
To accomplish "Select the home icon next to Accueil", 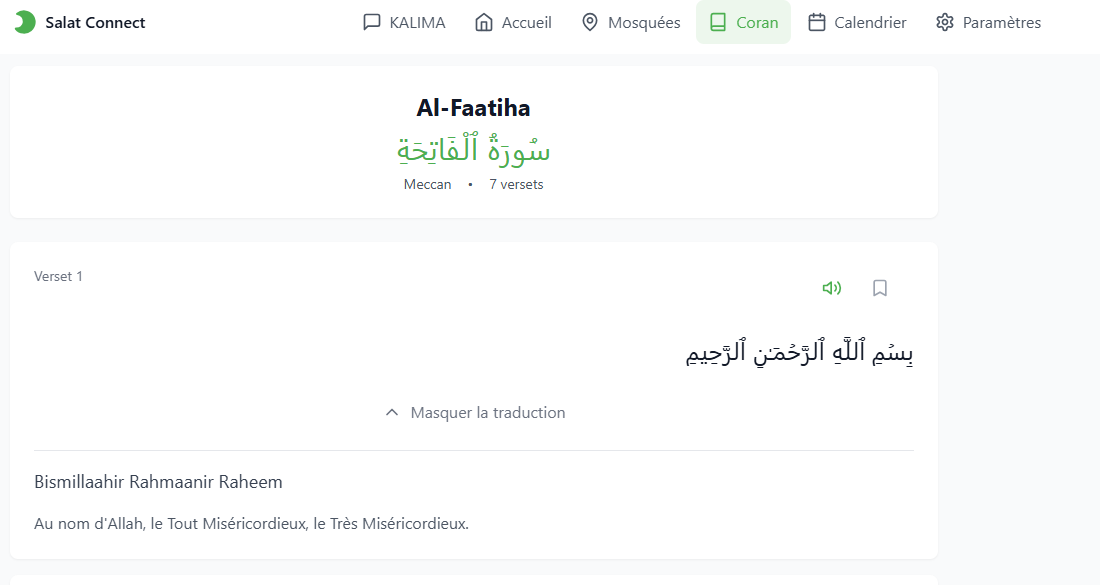I will pos(482,21).
